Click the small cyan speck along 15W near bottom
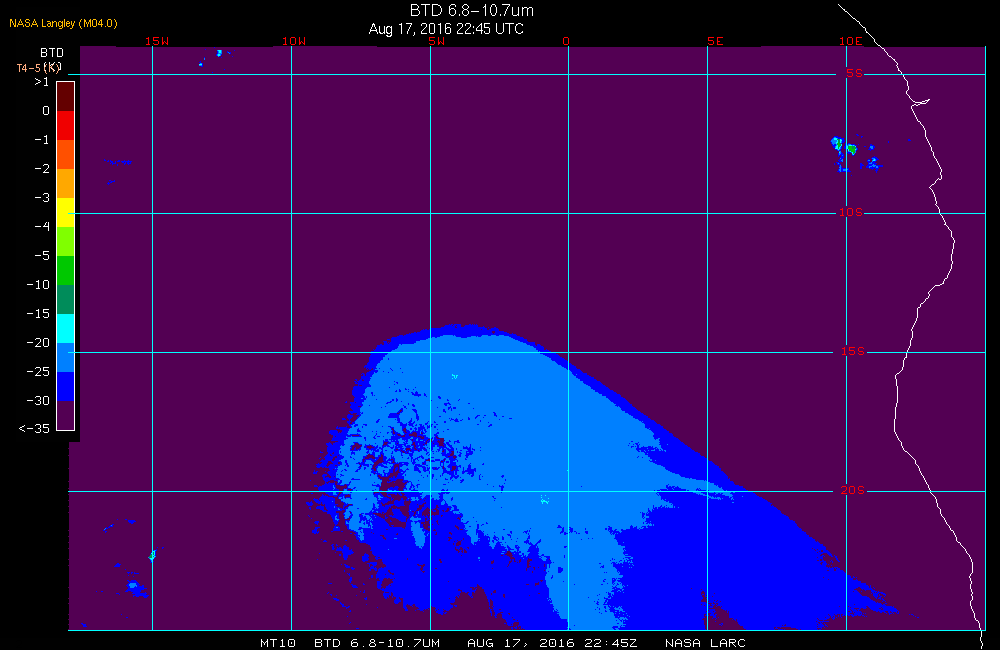The image size is (1000, 650). click(x=152, y=556)
